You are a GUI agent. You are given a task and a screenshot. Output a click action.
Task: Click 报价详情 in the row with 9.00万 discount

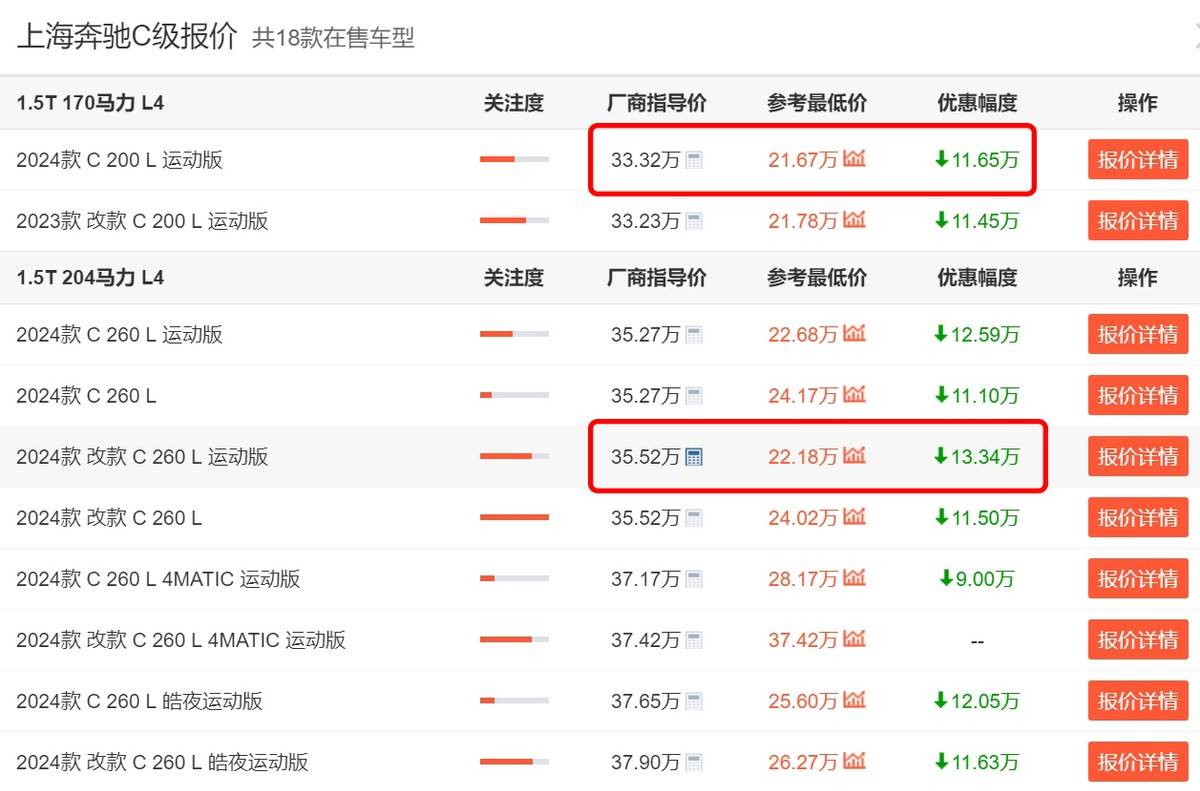(1138, 579)
